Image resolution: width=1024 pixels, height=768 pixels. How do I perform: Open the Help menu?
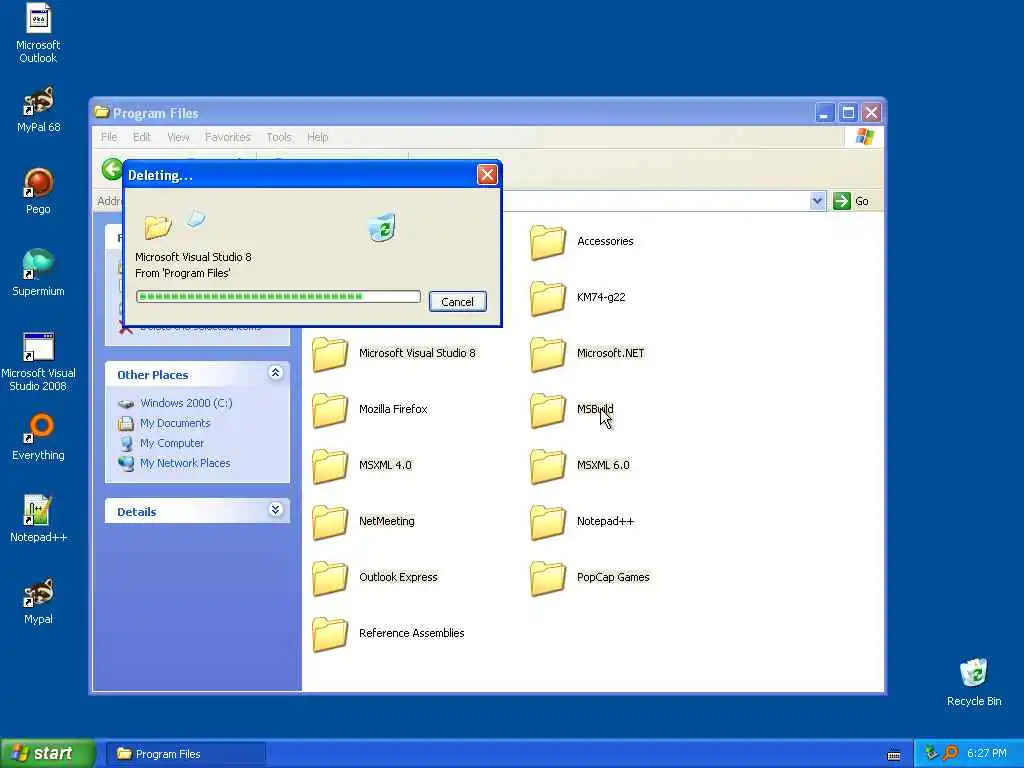317,137
